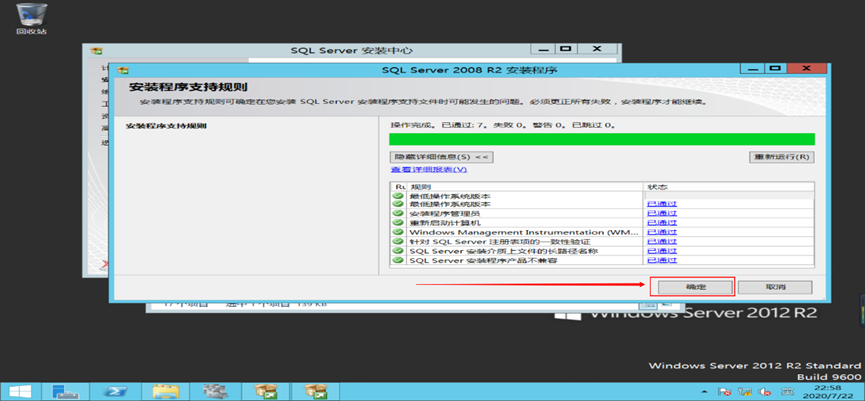Click green check icon beside 安装程序产品不兼容
The image size is (865, 401).
(398, 260)
